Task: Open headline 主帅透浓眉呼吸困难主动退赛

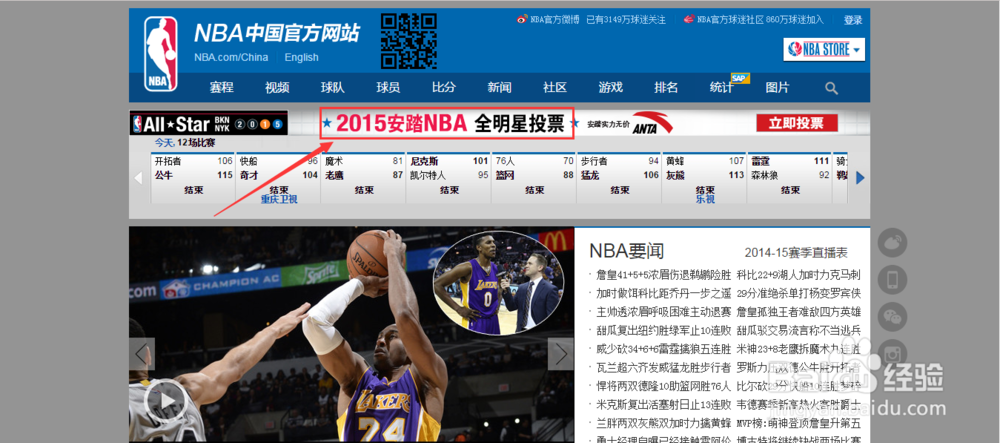Action: point(663,312)
